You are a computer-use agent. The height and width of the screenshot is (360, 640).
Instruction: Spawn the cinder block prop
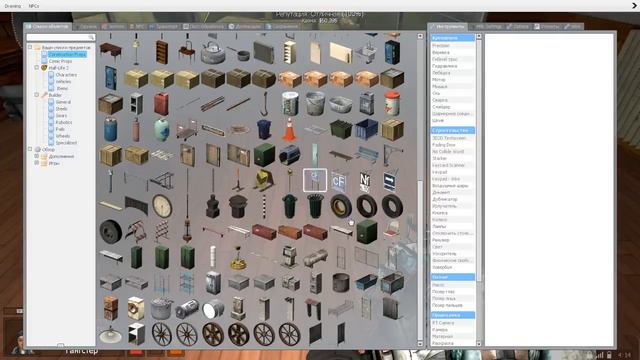(x=136, y=104)
